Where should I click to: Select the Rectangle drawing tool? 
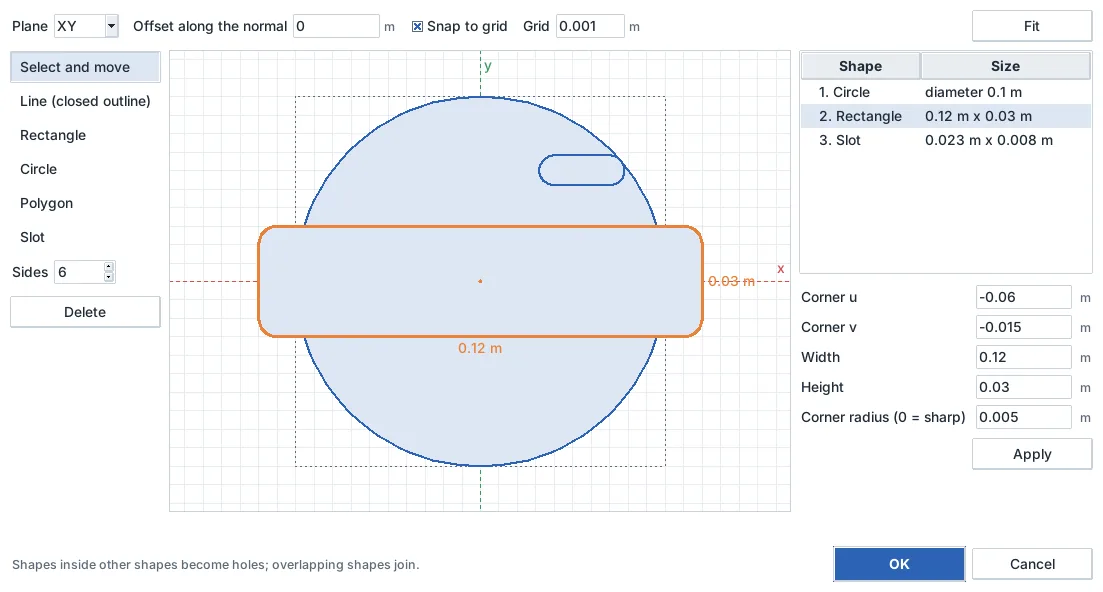(x=85, y=135)
